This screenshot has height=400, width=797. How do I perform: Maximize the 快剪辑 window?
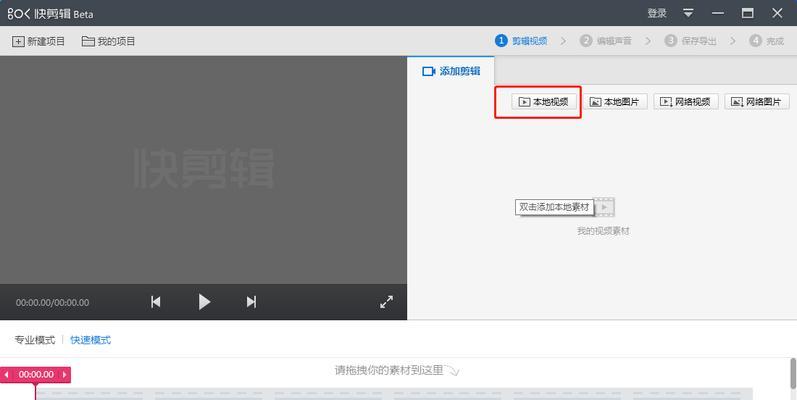748,13
